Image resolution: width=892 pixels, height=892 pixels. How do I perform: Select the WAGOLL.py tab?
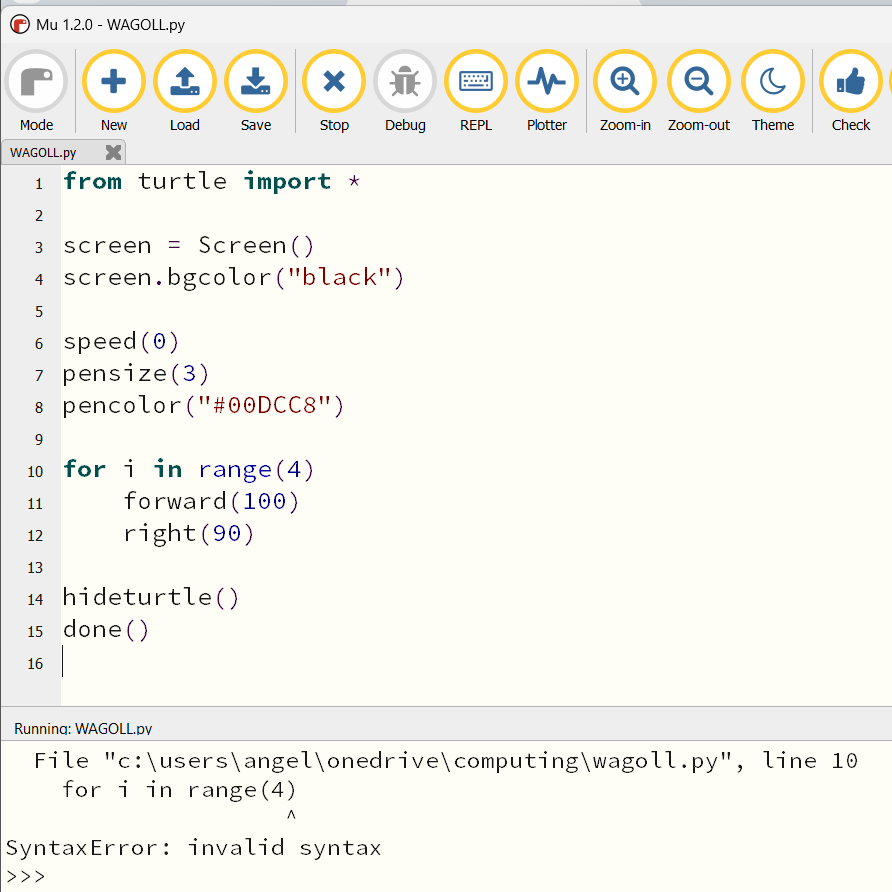point(44,152)
